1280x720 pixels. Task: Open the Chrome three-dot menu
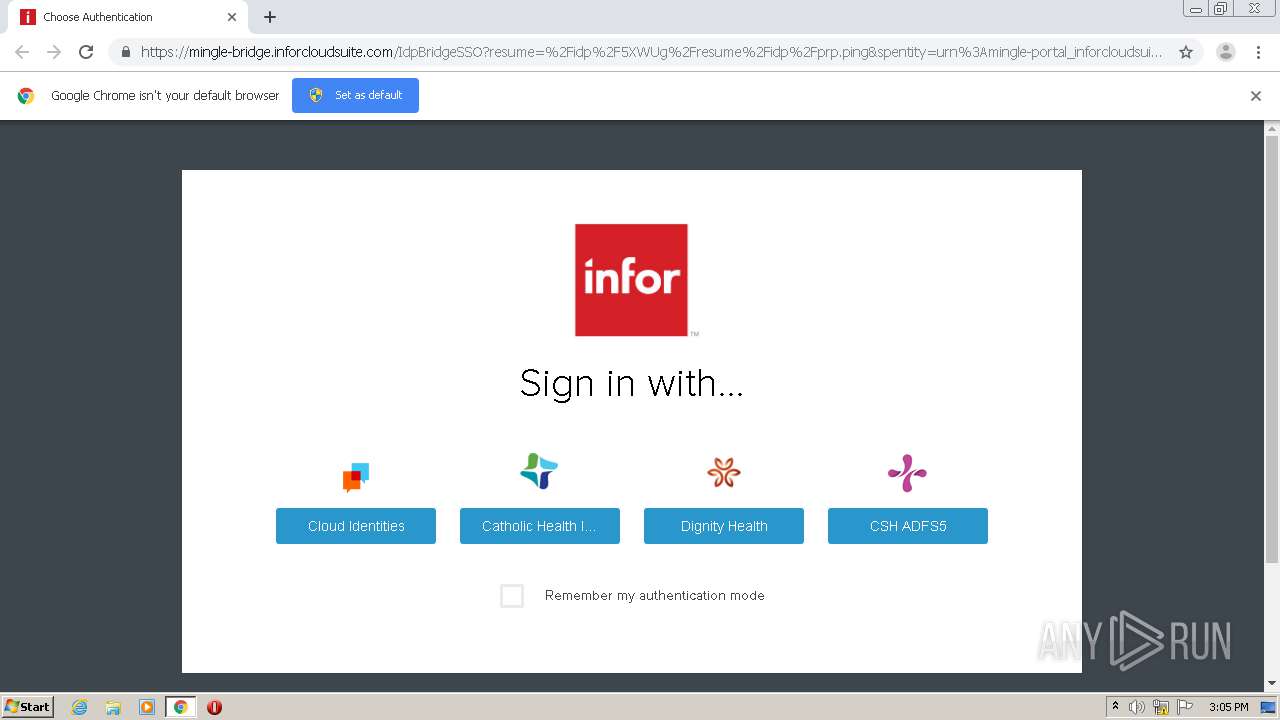pyautogui.click(x=1259, y=52)
